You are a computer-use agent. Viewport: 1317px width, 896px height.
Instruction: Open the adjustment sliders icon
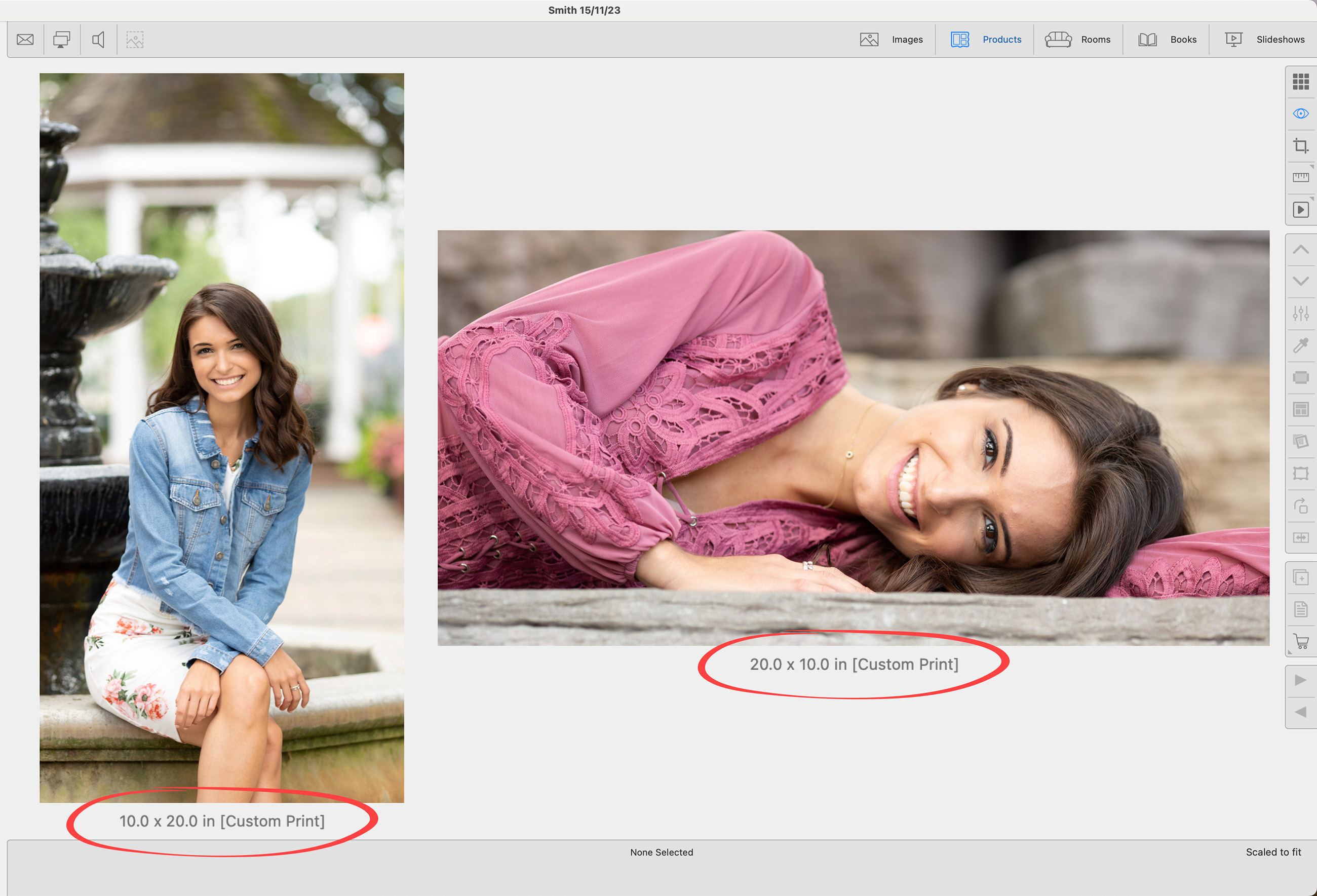[1301, 313]
